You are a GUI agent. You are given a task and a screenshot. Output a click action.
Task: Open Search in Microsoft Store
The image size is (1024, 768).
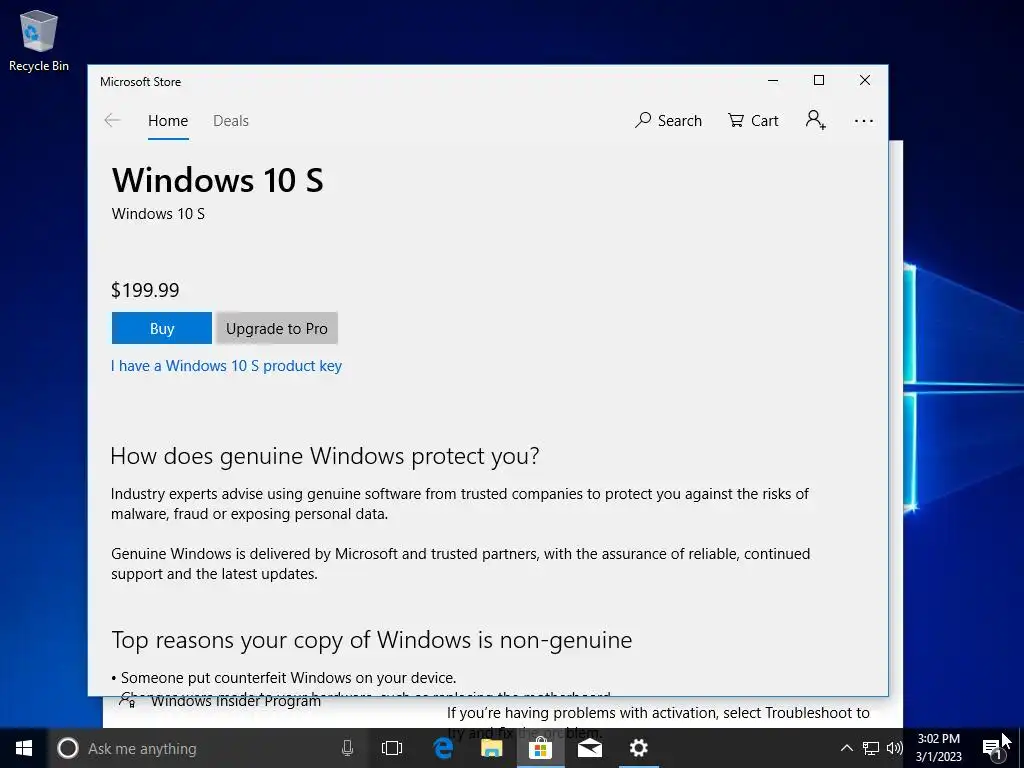point(668,121)
